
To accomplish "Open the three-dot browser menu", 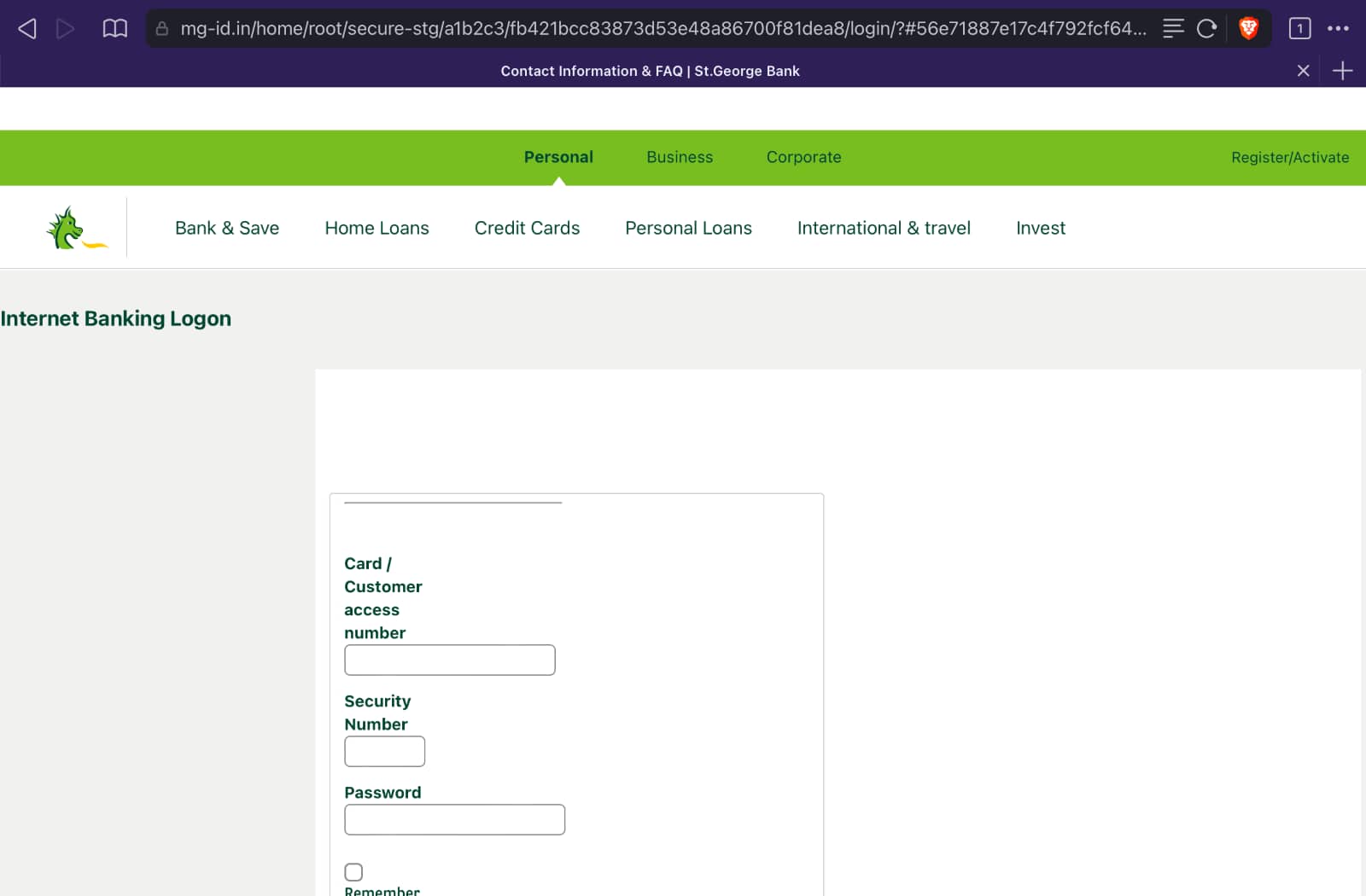I will (1338, 29).
